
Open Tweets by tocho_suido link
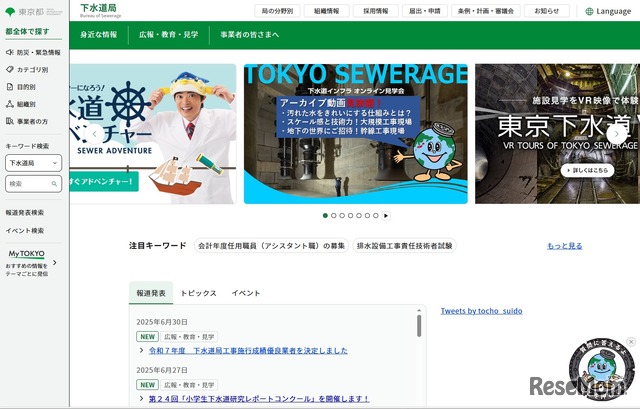click(481, 311)
